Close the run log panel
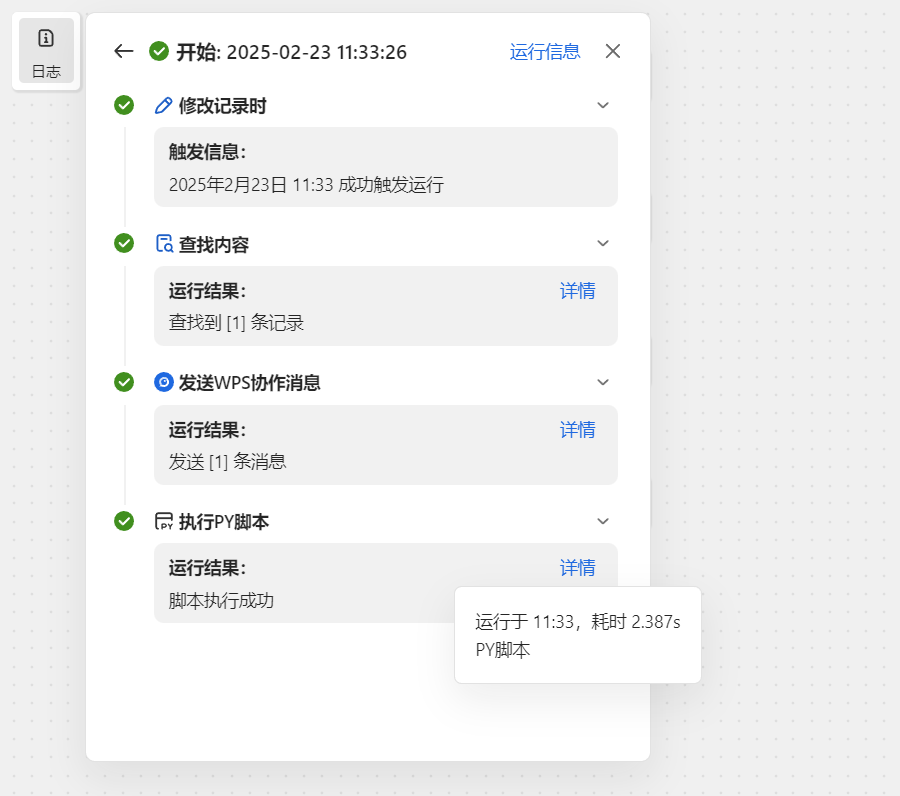Screen dimensions: 900x796 coord(613,51)
